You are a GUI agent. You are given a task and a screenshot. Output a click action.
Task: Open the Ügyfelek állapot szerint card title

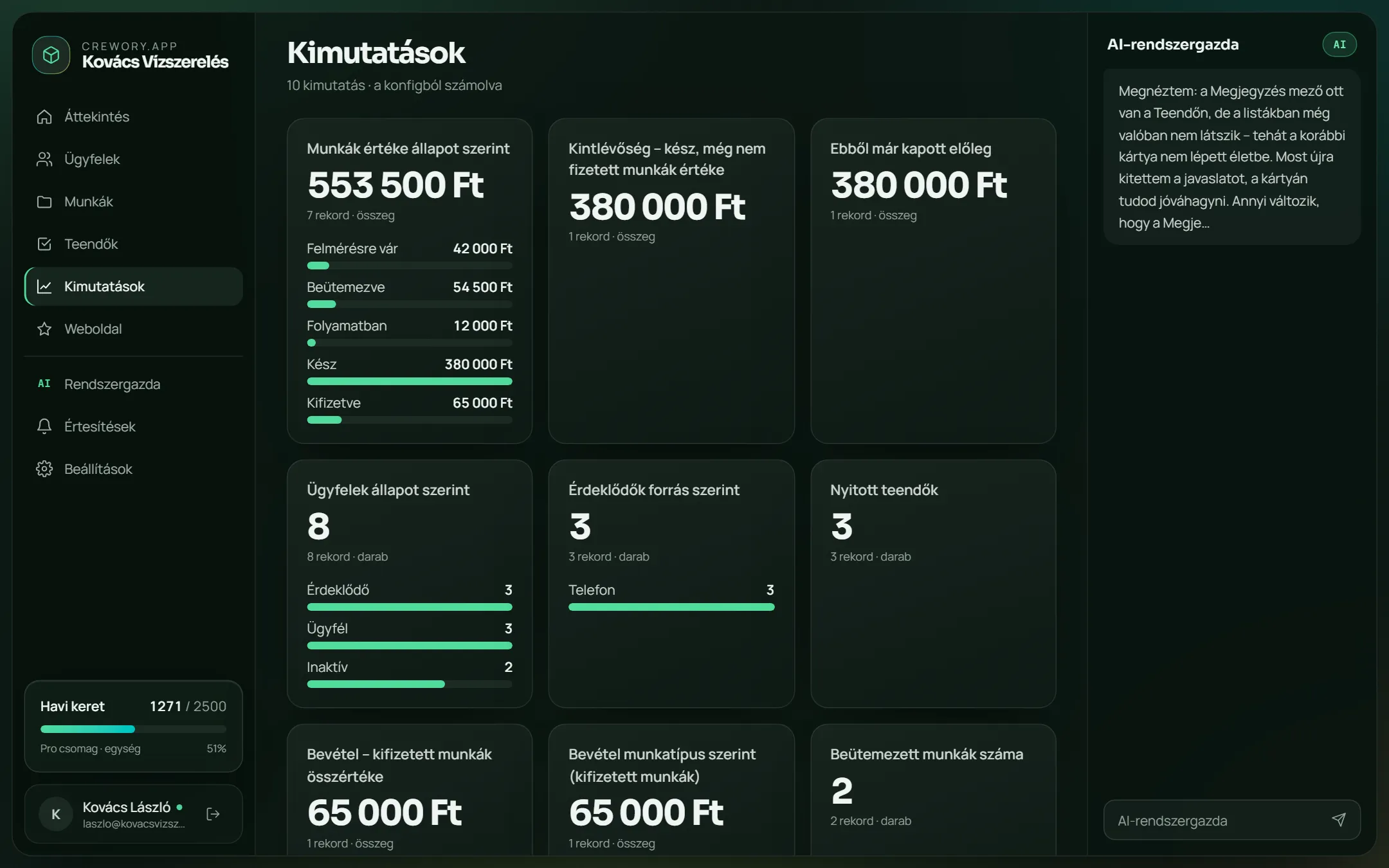coord(388,490)
